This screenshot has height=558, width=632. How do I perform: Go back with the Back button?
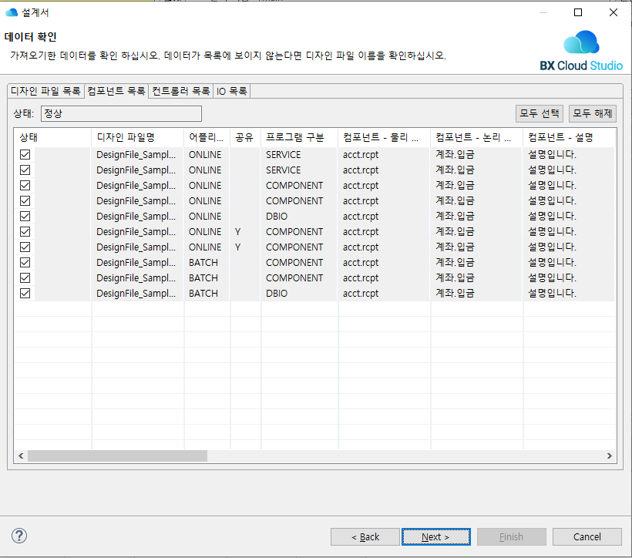point(365,537)
